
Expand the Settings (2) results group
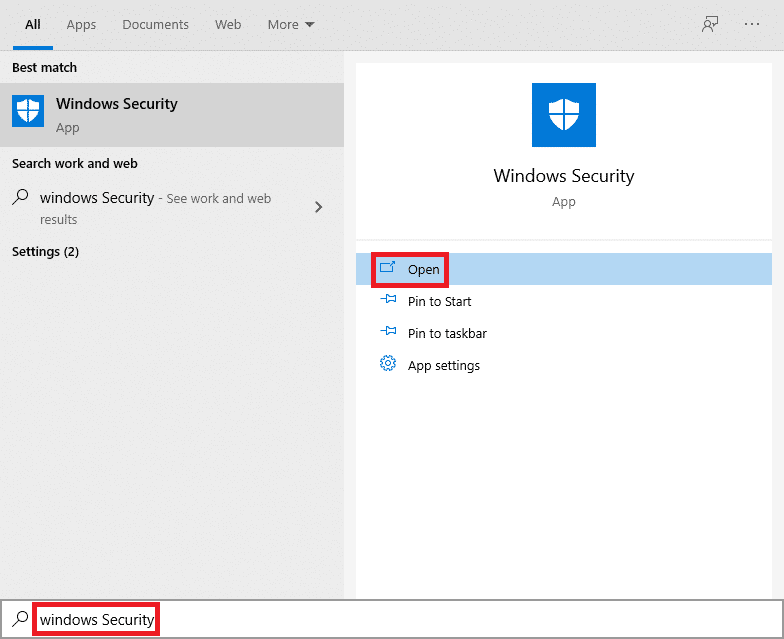(45, 252)
